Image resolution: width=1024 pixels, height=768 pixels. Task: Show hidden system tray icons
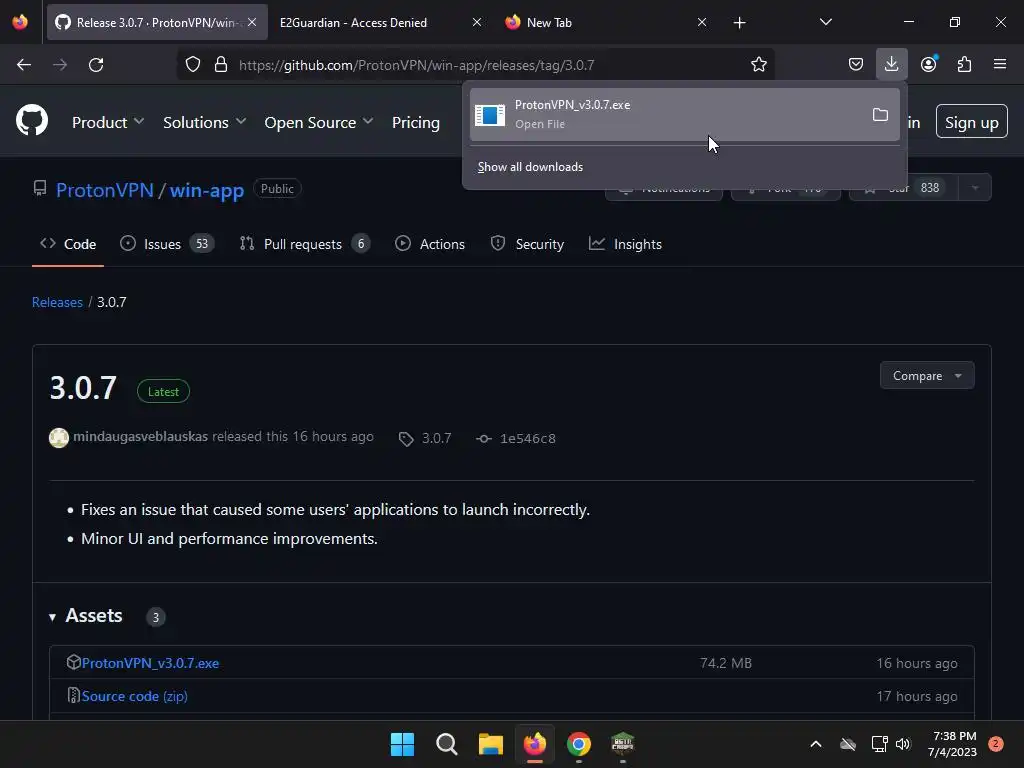click(x=816, y=744)
